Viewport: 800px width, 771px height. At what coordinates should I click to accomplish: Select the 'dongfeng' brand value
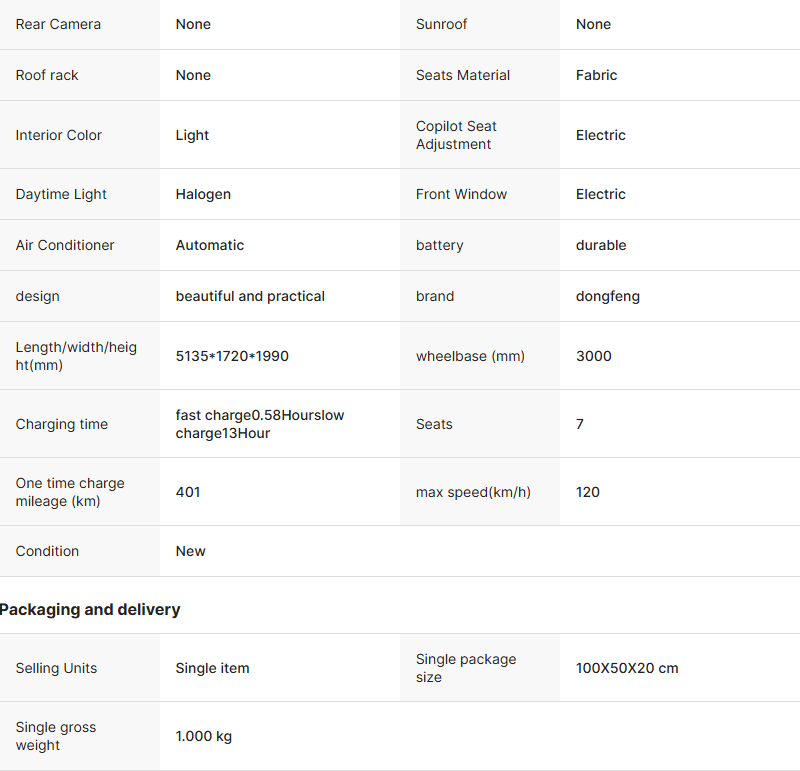pyautogui.click(x=608, y=296)
